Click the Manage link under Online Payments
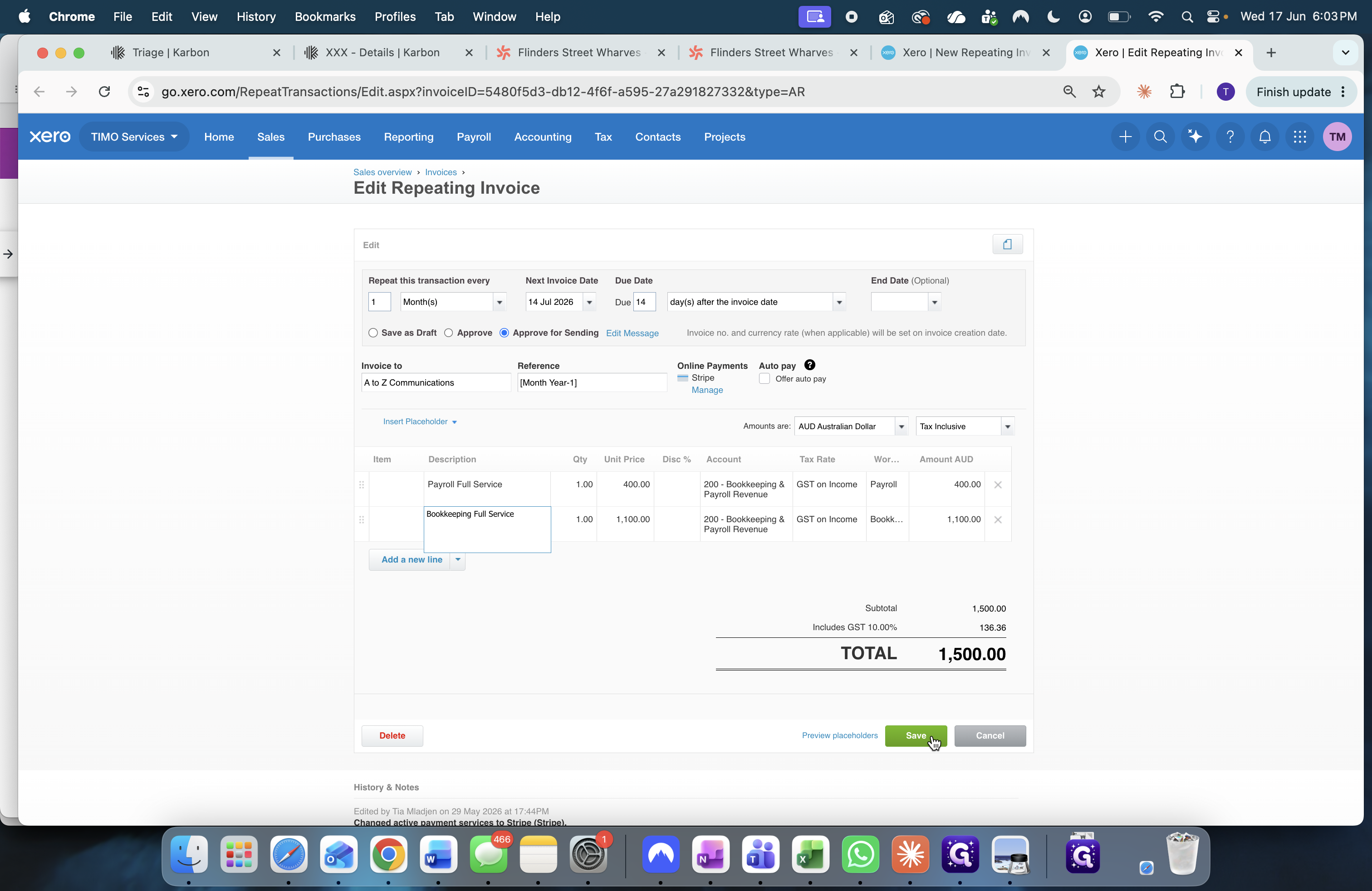This screenshot has width=1372, height=891. 707,390
